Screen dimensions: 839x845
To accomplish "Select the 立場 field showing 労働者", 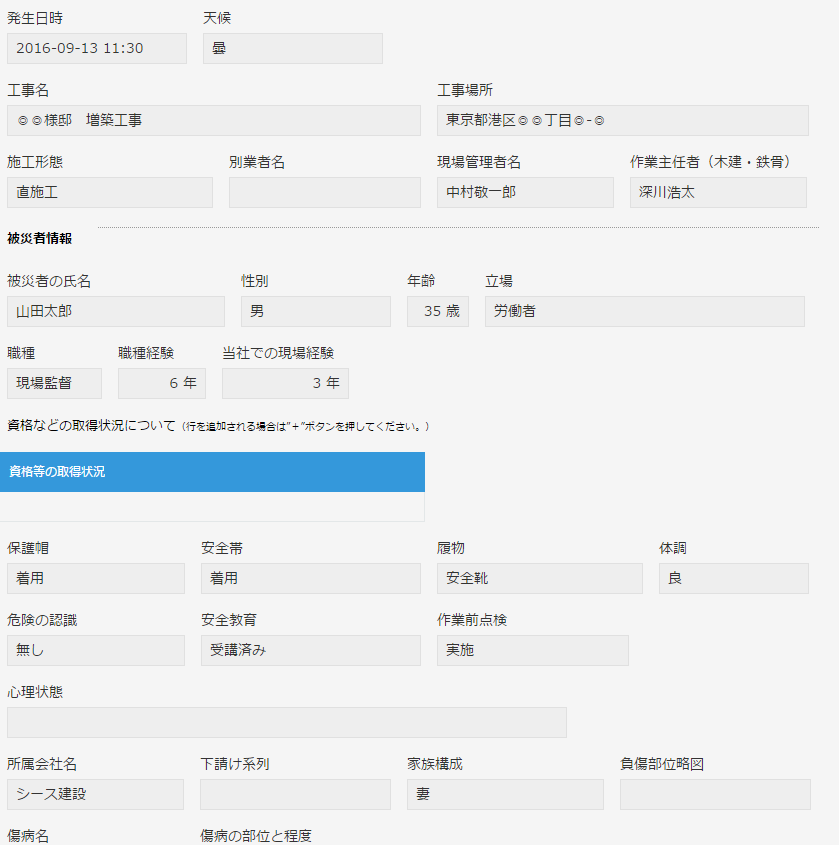I will [644, 311].
